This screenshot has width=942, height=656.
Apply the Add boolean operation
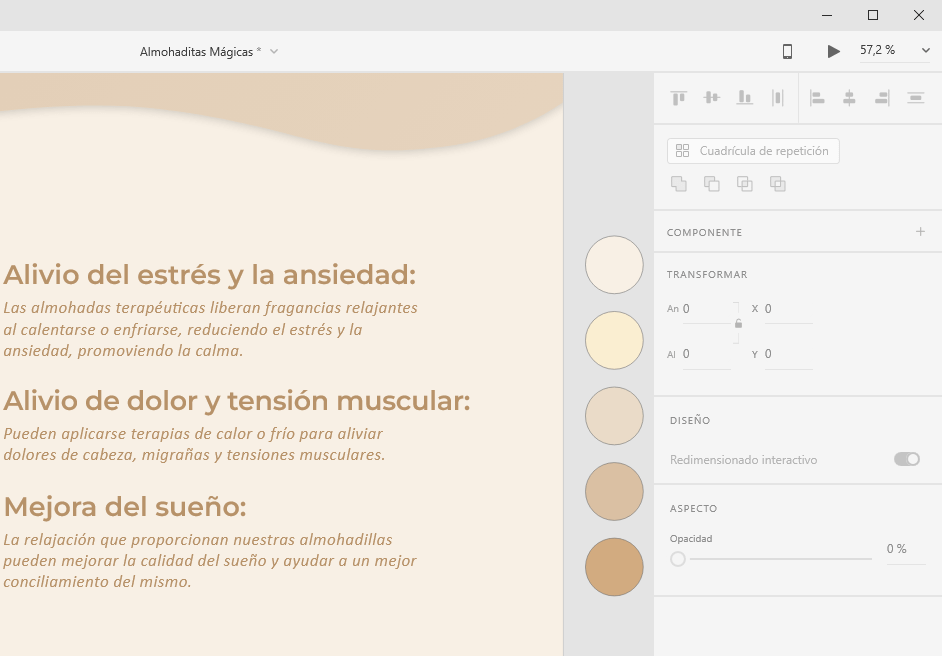(x=679, y=183)
